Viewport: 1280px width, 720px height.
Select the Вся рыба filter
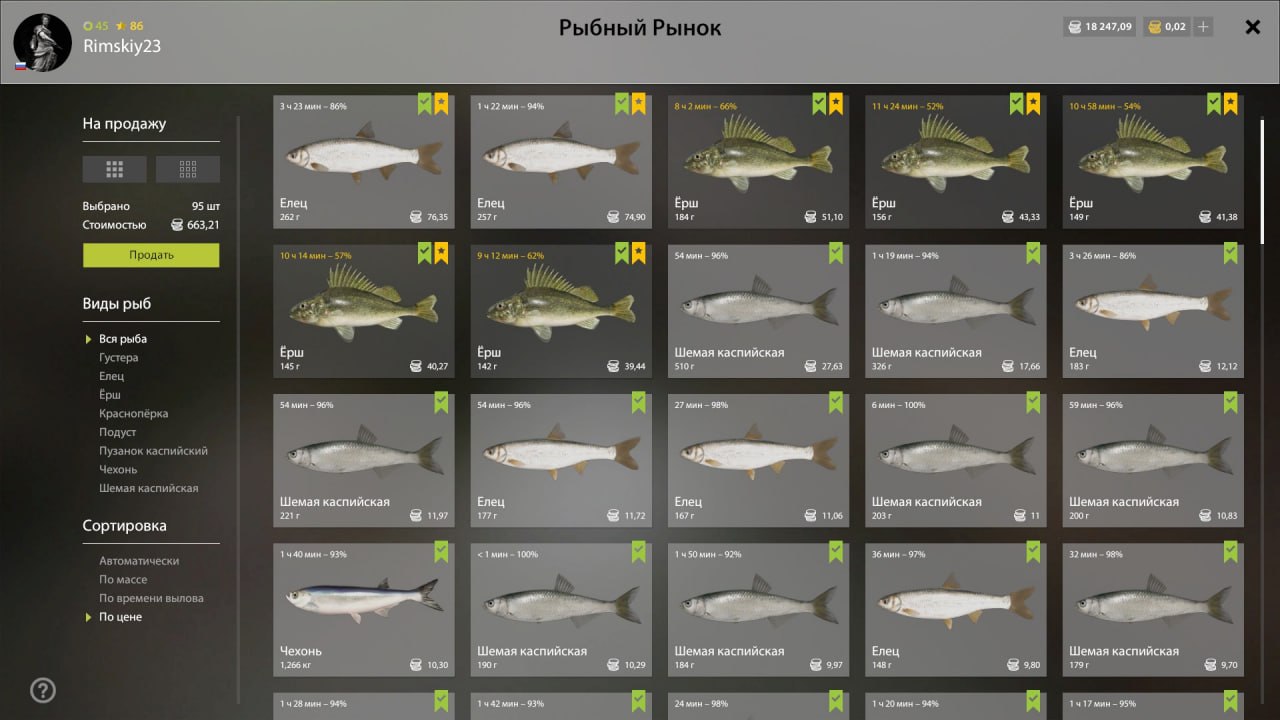pyautogui.click(x=123, y=339)
